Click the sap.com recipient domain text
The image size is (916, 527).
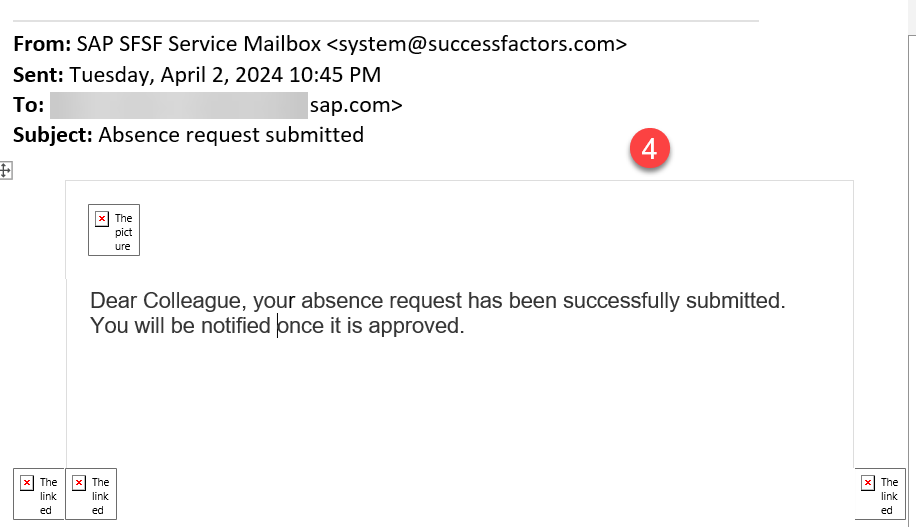[x=356, y=105]
